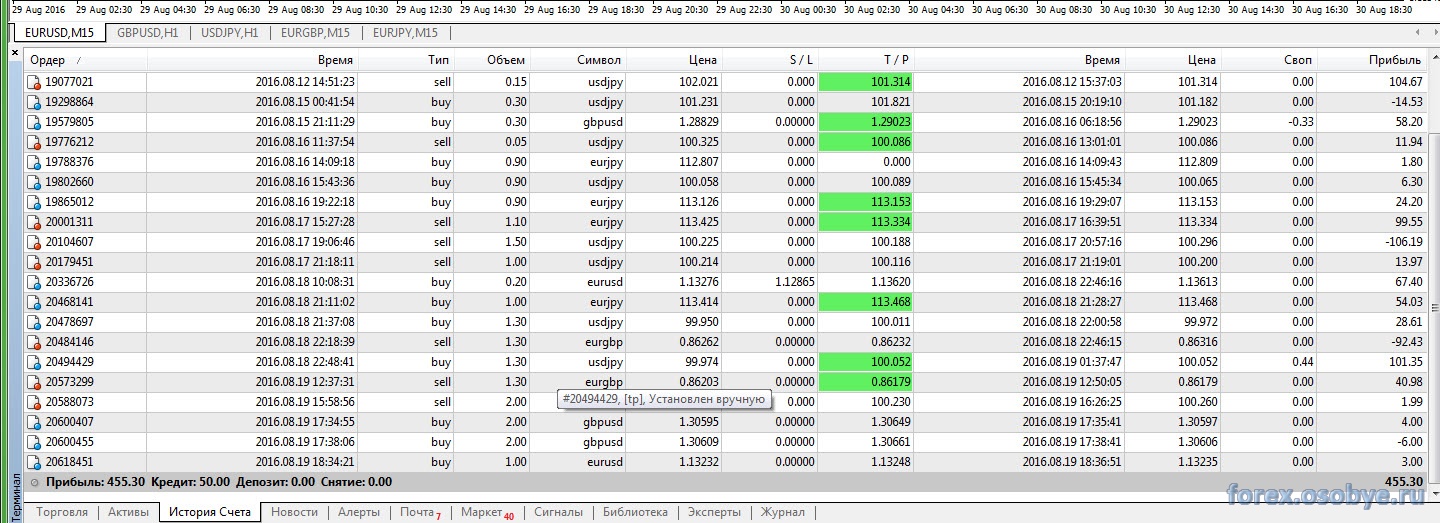Viewport: 1440px width, 523px height.
Task: Click the order icon for order 20468141
Action: (34, 302)
